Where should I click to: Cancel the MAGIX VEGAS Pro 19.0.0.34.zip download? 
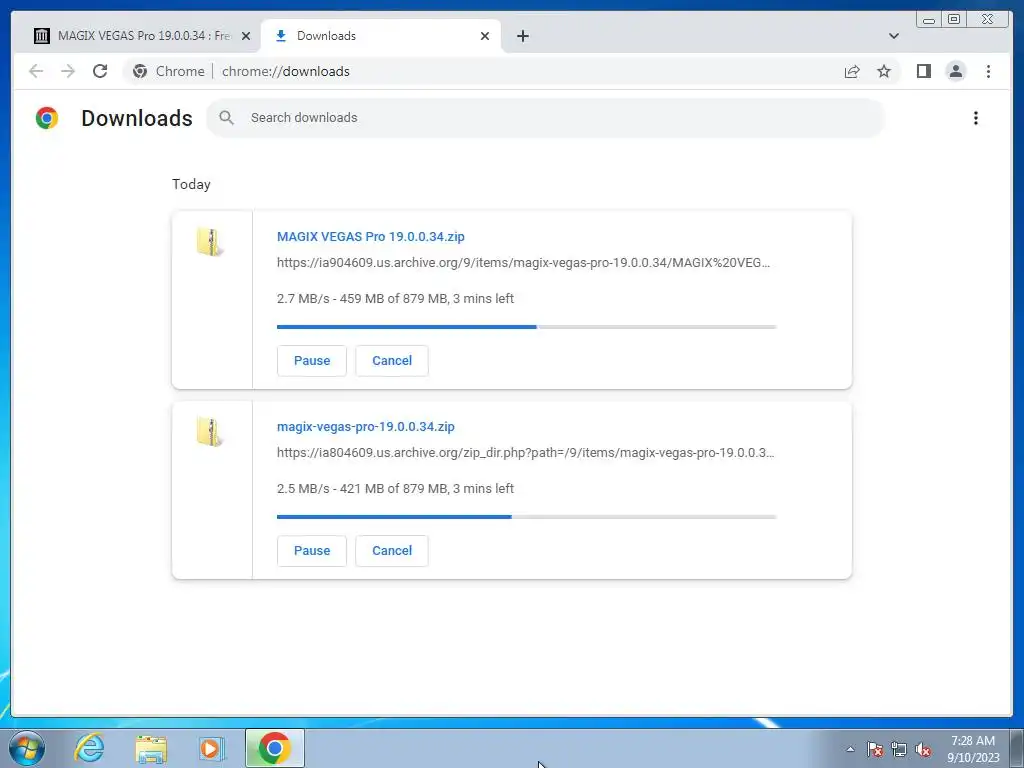(x=392, y=360)
